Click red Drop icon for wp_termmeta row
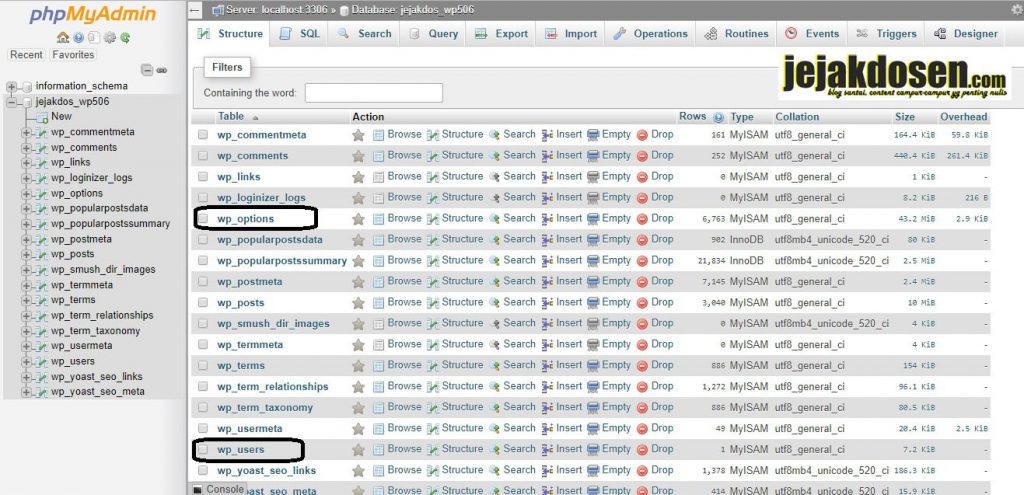 click(642, 345)
